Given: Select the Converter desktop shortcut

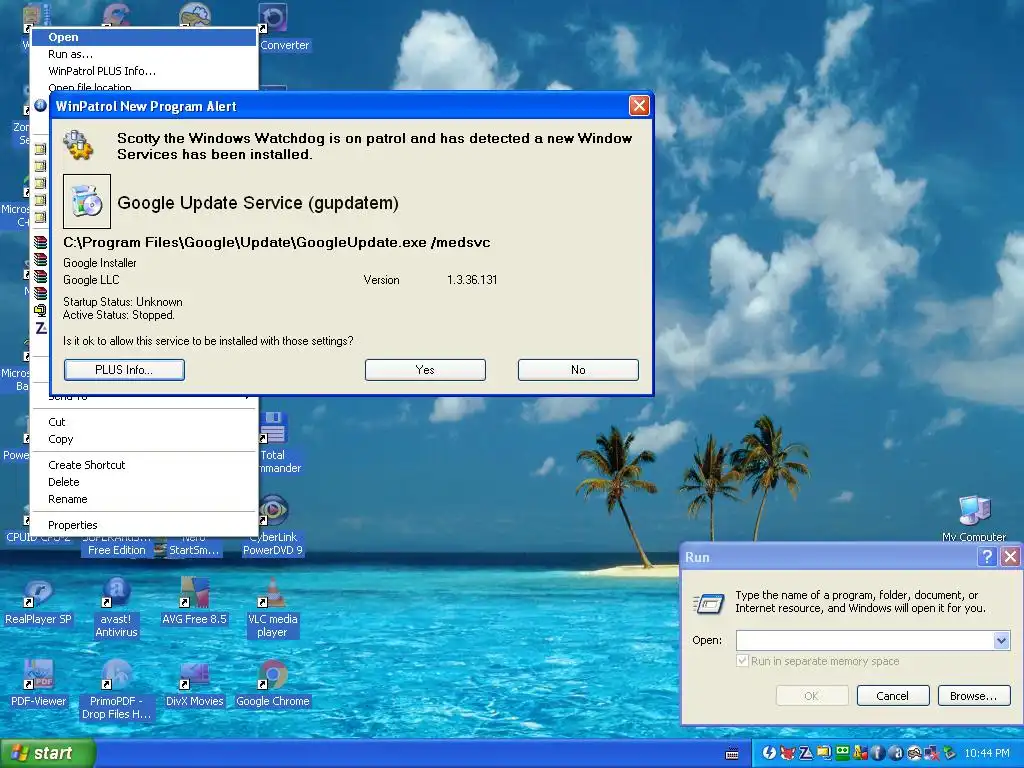Looking at the screenshot, I should click(274, 26).
